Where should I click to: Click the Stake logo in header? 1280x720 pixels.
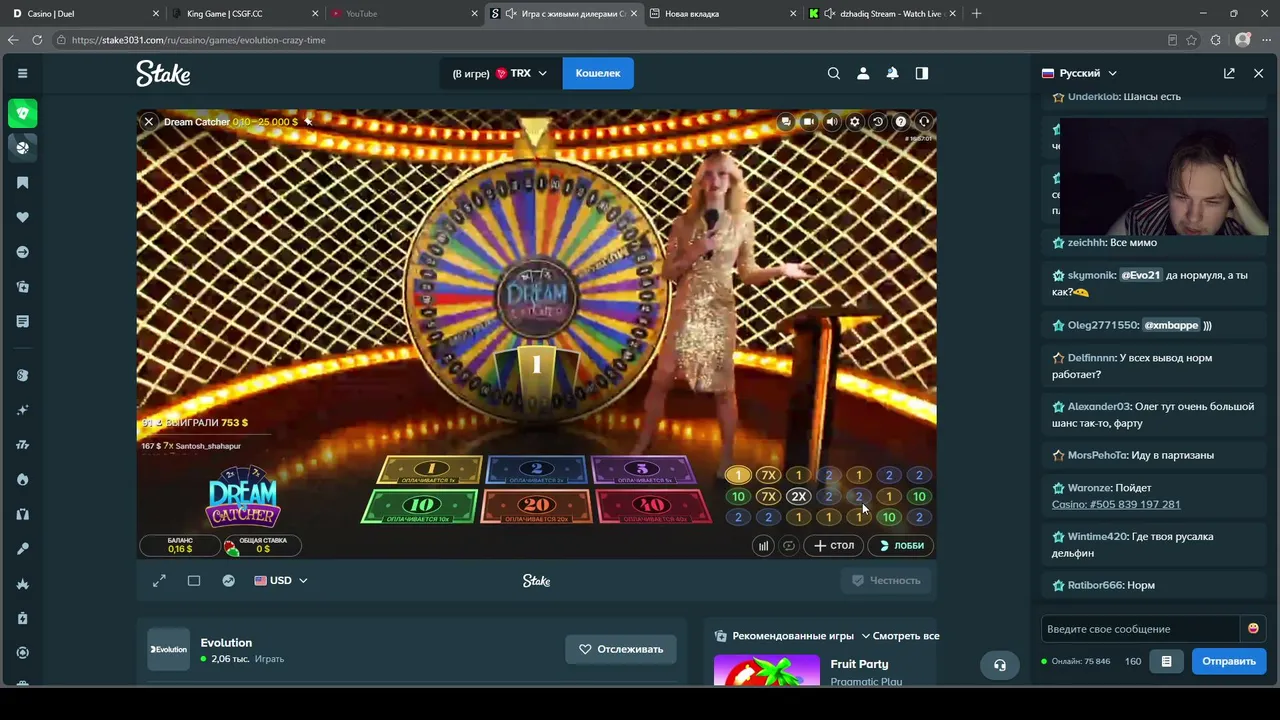(163, 73)
